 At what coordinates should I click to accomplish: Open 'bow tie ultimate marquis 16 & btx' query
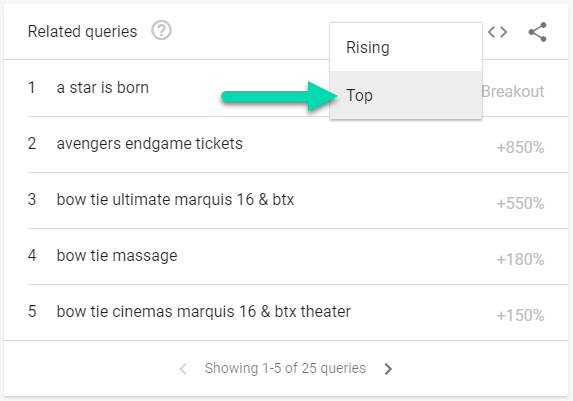click(x=175, y=200)
